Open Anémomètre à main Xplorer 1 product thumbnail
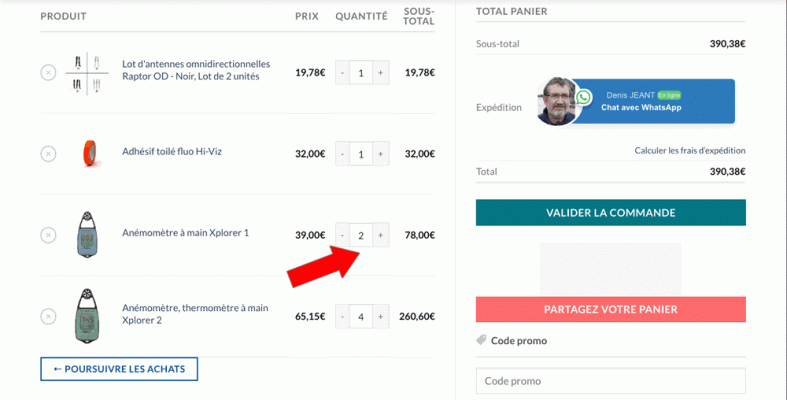The height and width of the screenshot is (400, 787). tap(85, 234)
